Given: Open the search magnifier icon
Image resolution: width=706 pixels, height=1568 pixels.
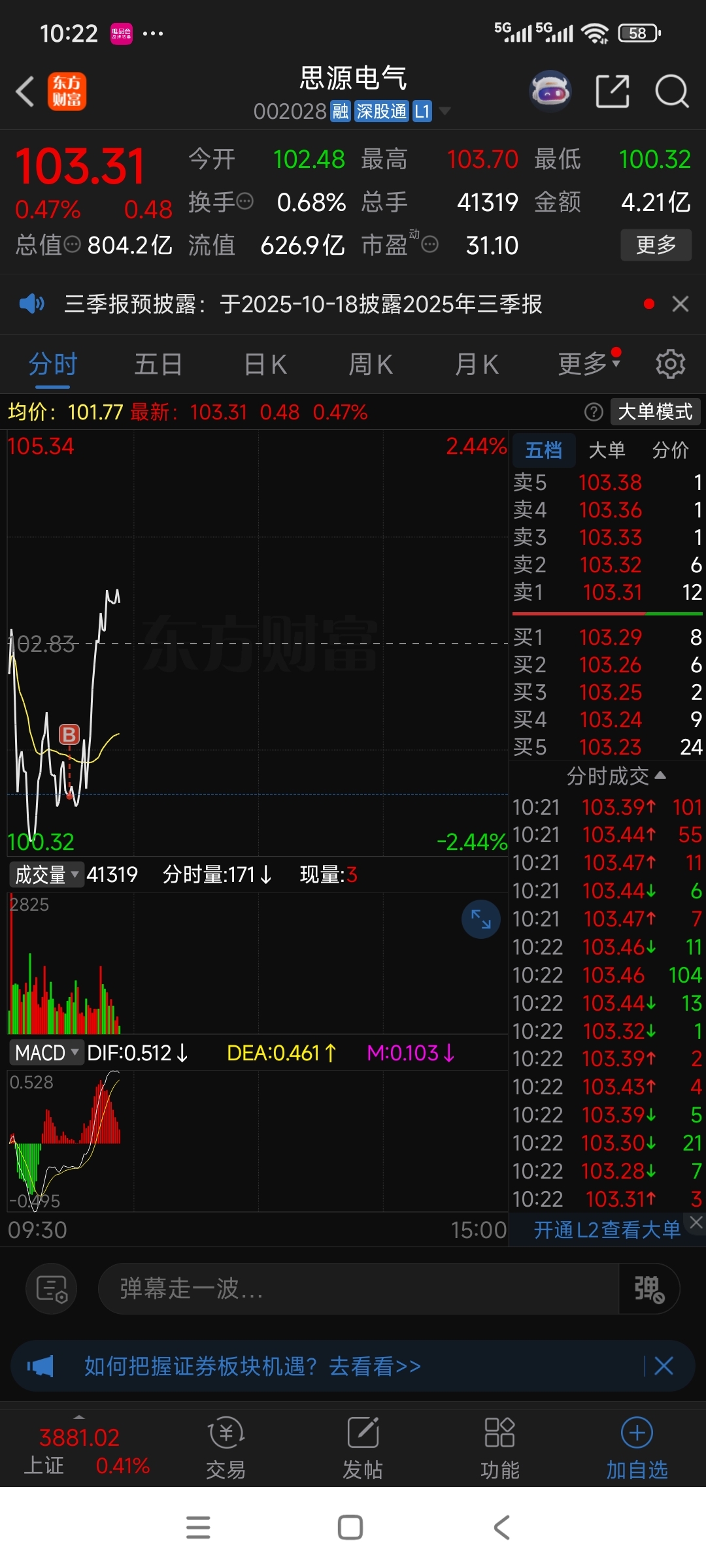Looking at the screenshot, I should (x=672, y=91).
